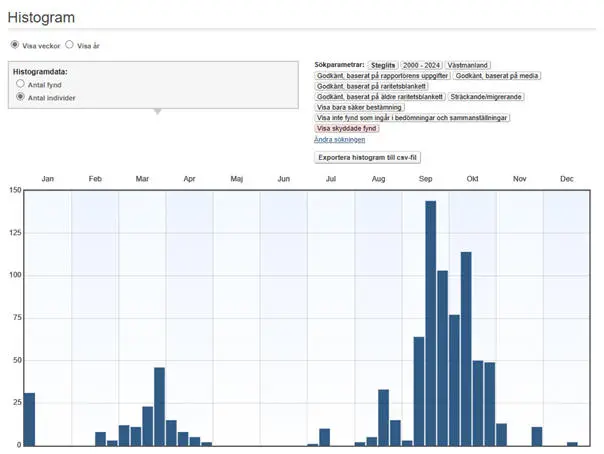Click the 'Steglits' search parameter tag
This screenshot has width=604, height=454.
coord(383,65)
